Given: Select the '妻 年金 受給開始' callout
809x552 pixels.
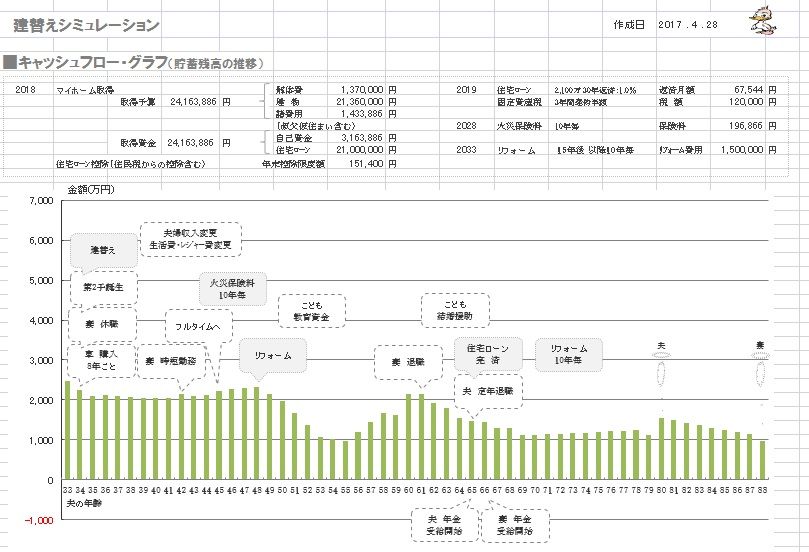Looking at the screenshot, I should pyautogui.click(x=514, y=525).
